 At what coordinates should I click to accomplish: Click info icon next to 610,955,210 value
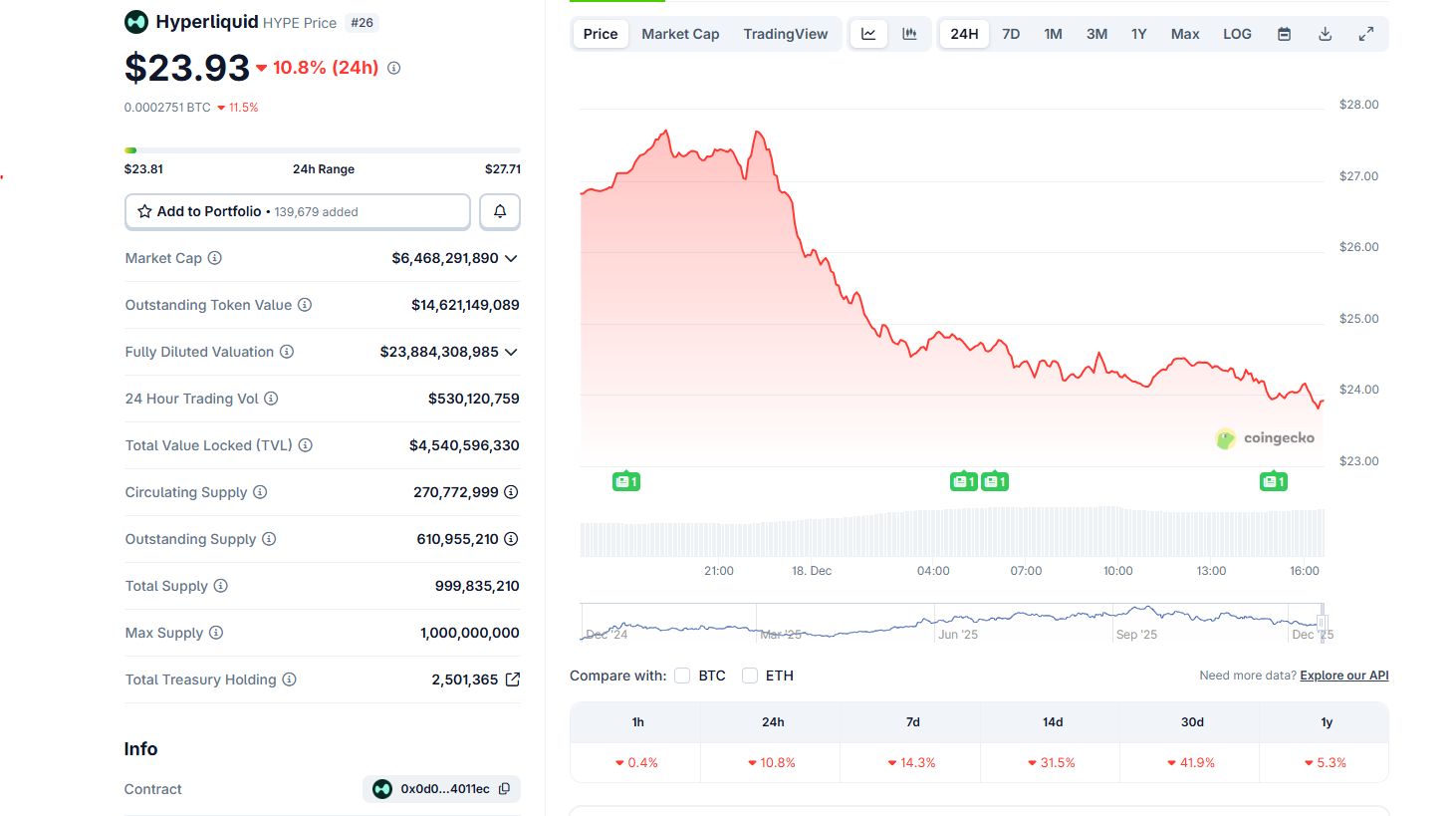[511, 539]
